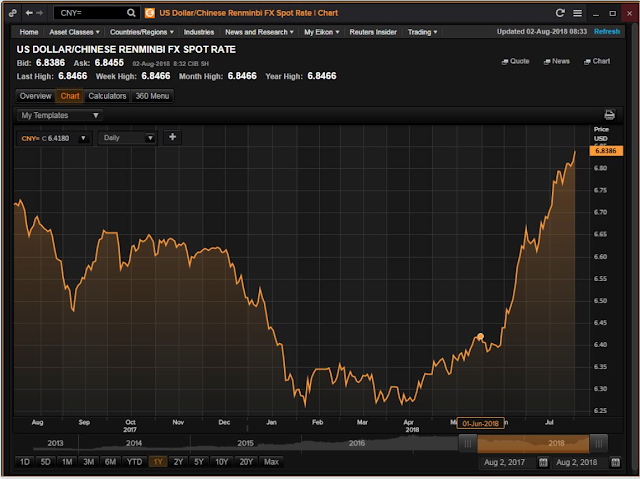Select the 10Y time range
Image resolution: width=640 pixels, height=479 pixels.
(222, 462)
